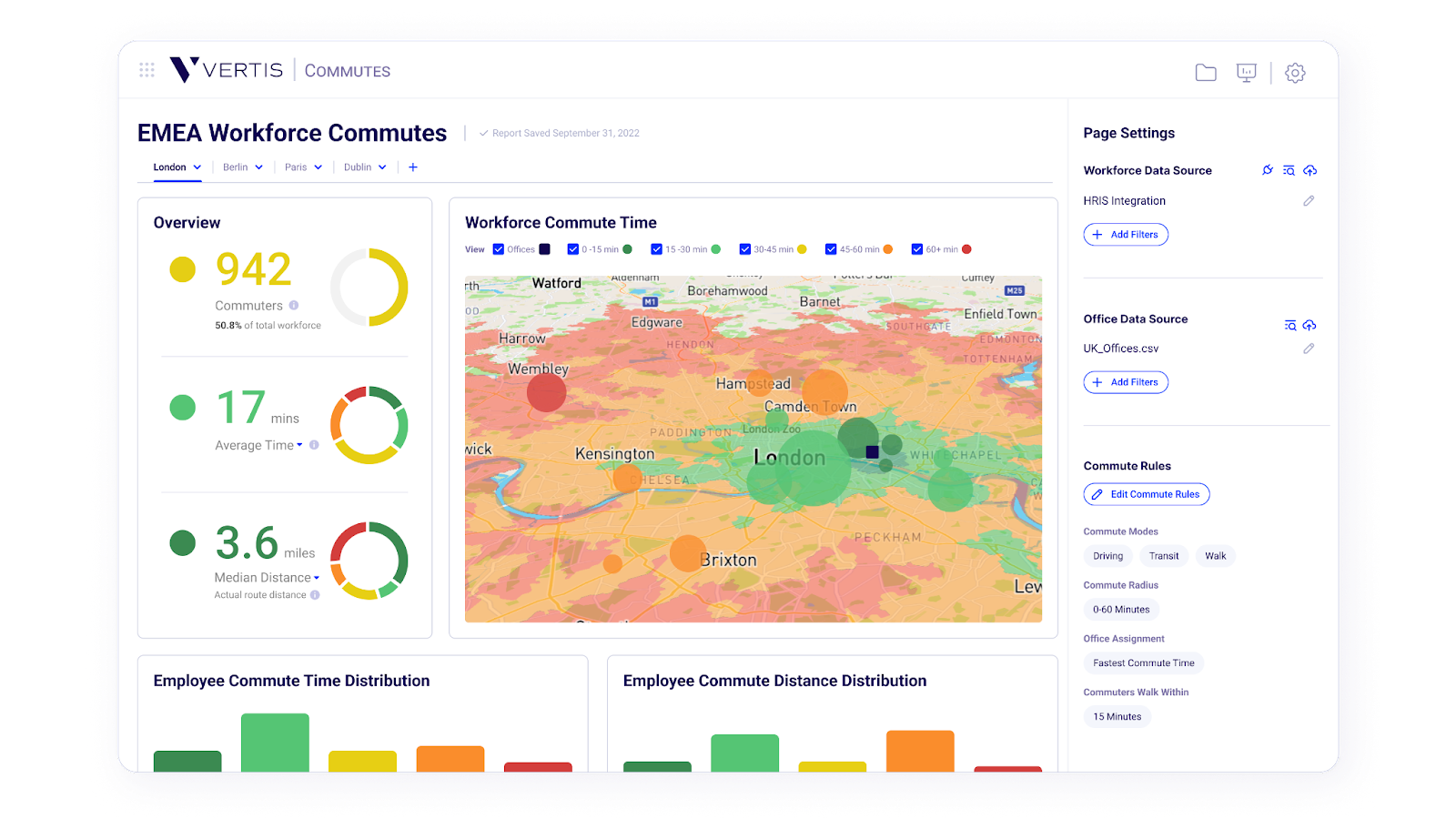Click the integration plug icon for Workforce Data Source
The height and width of the screenshot is (819, 1456).
click(x=1267, y=170)
